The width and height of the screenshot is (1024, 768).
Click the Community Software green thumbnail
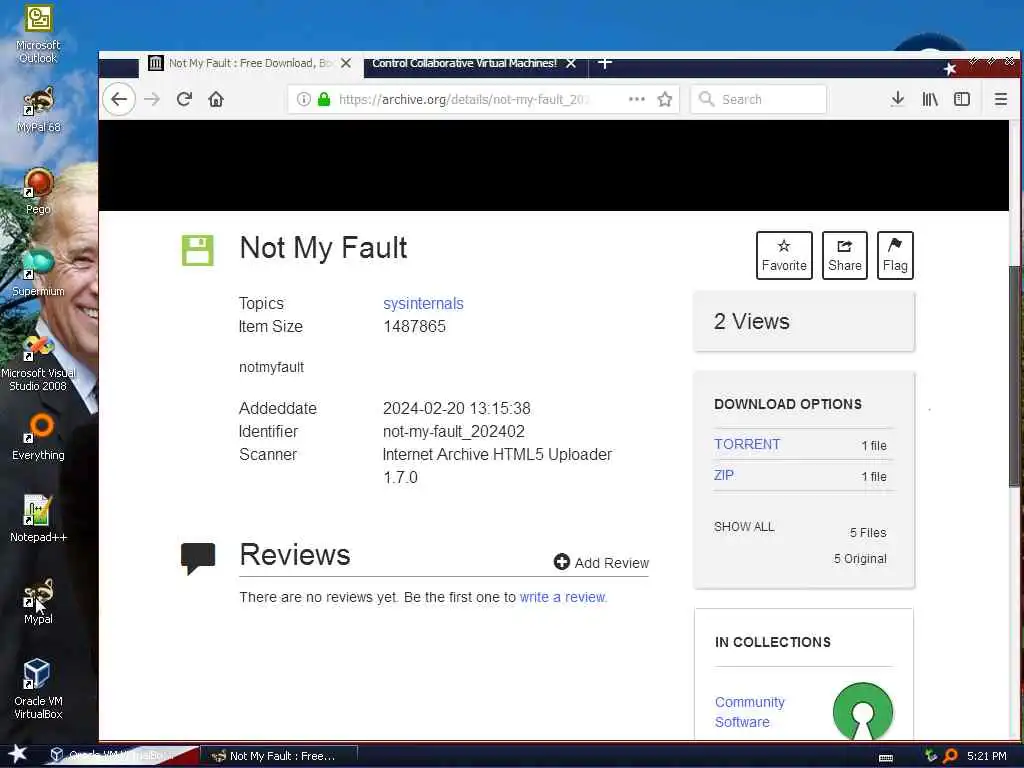coord(863,711)
